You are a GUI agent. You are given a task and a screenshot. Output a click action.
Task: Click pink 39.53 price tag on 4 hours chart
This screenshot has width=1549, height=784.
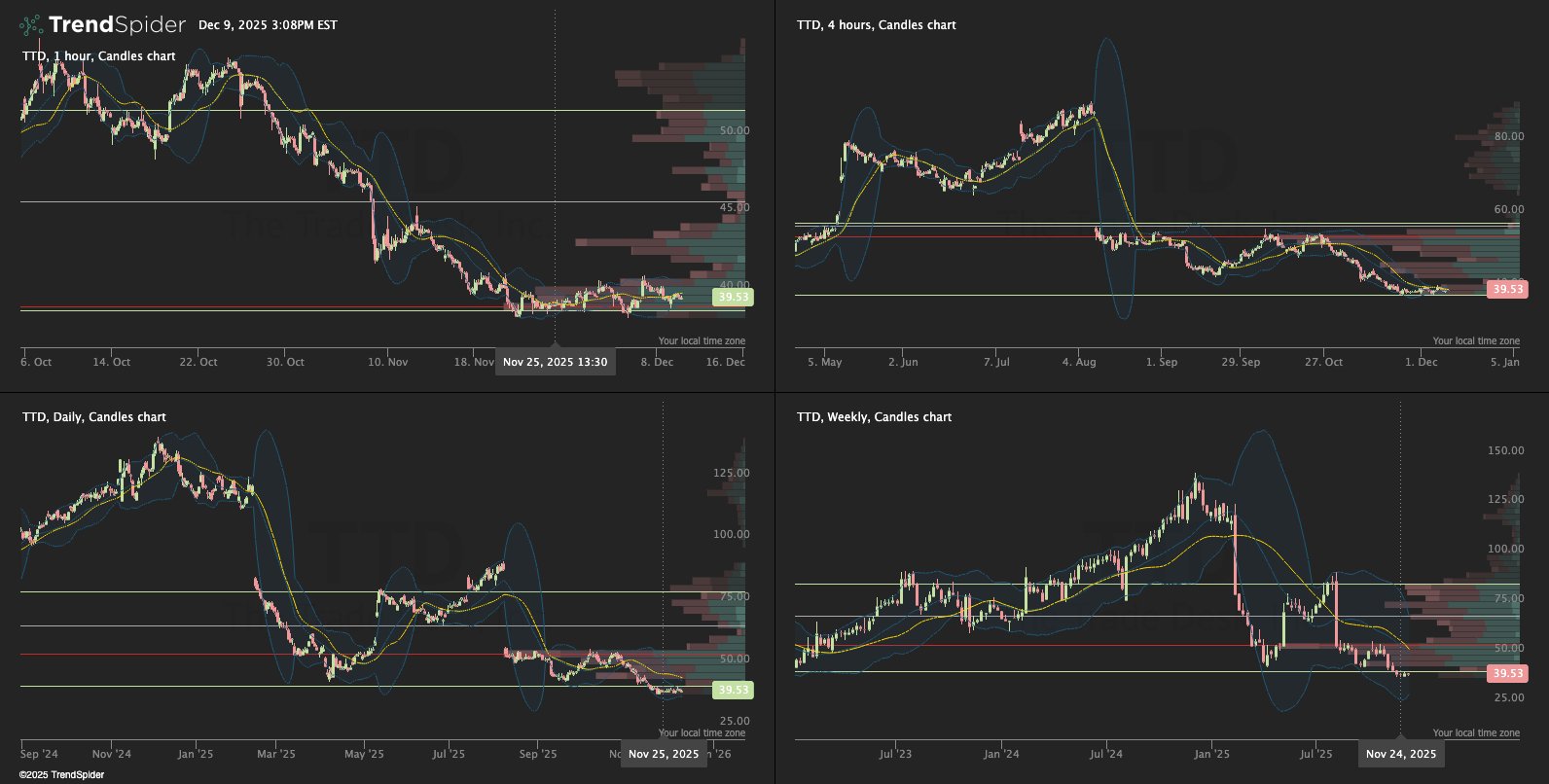click(x=1507, y=289)
